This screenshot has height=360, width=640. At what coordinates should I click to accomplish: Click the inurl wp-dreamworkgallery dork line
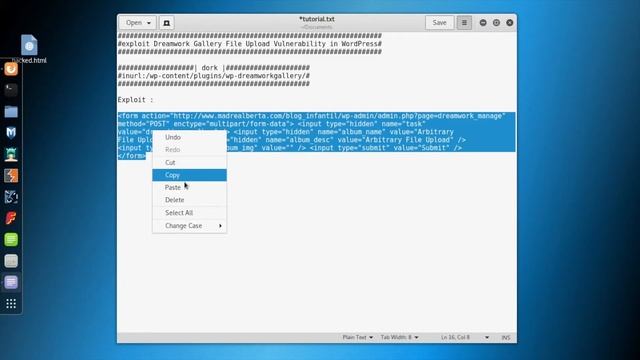[213, 76]
